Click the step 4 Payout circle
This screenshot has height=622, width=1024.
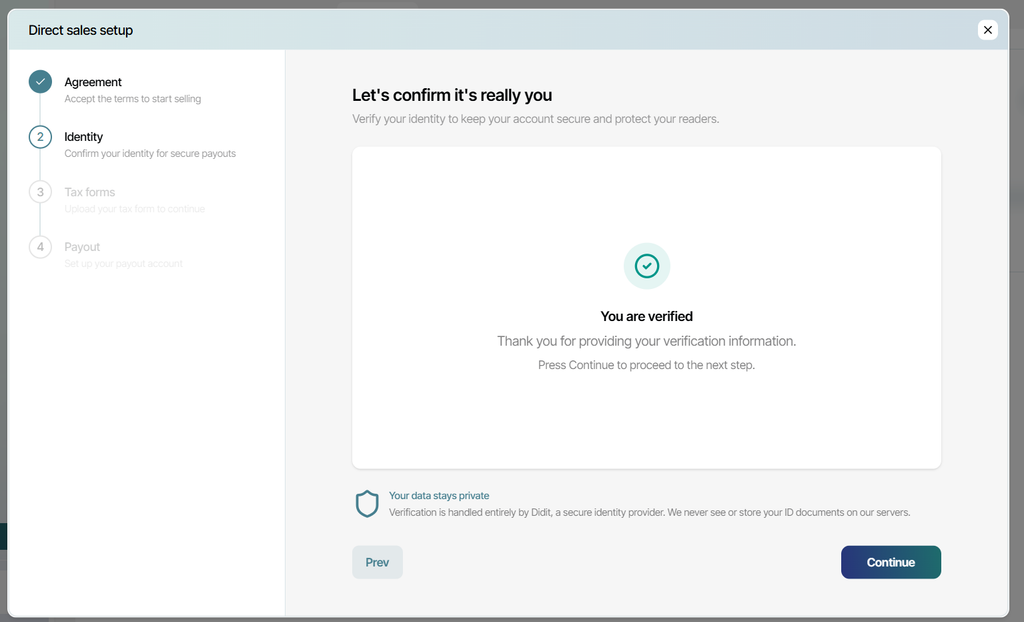pos(40,247)
